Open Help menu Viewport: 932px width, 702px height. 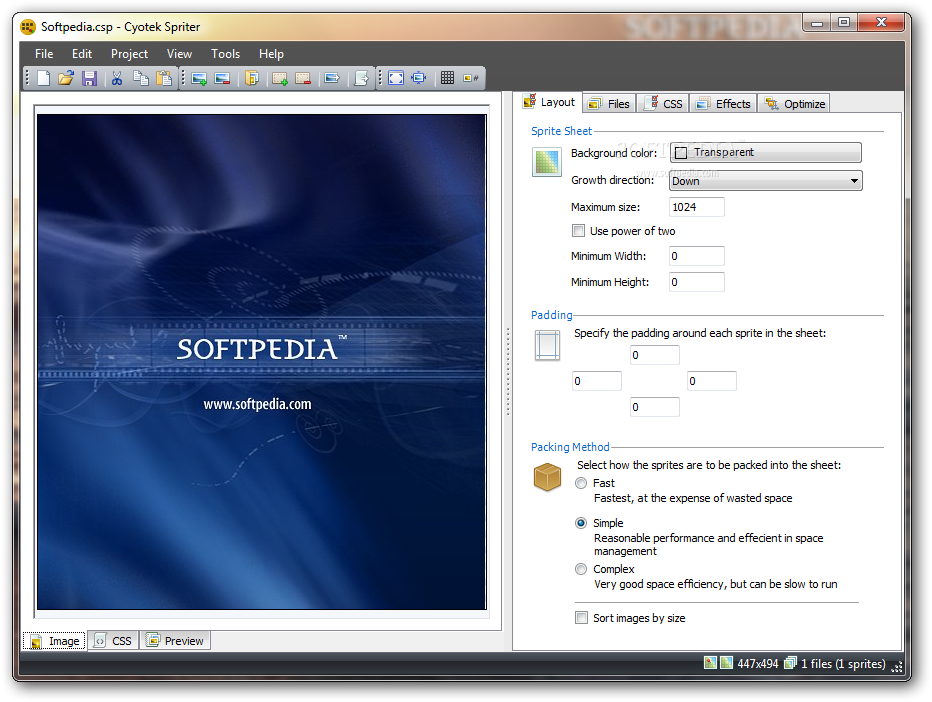[x=271, y=54]
